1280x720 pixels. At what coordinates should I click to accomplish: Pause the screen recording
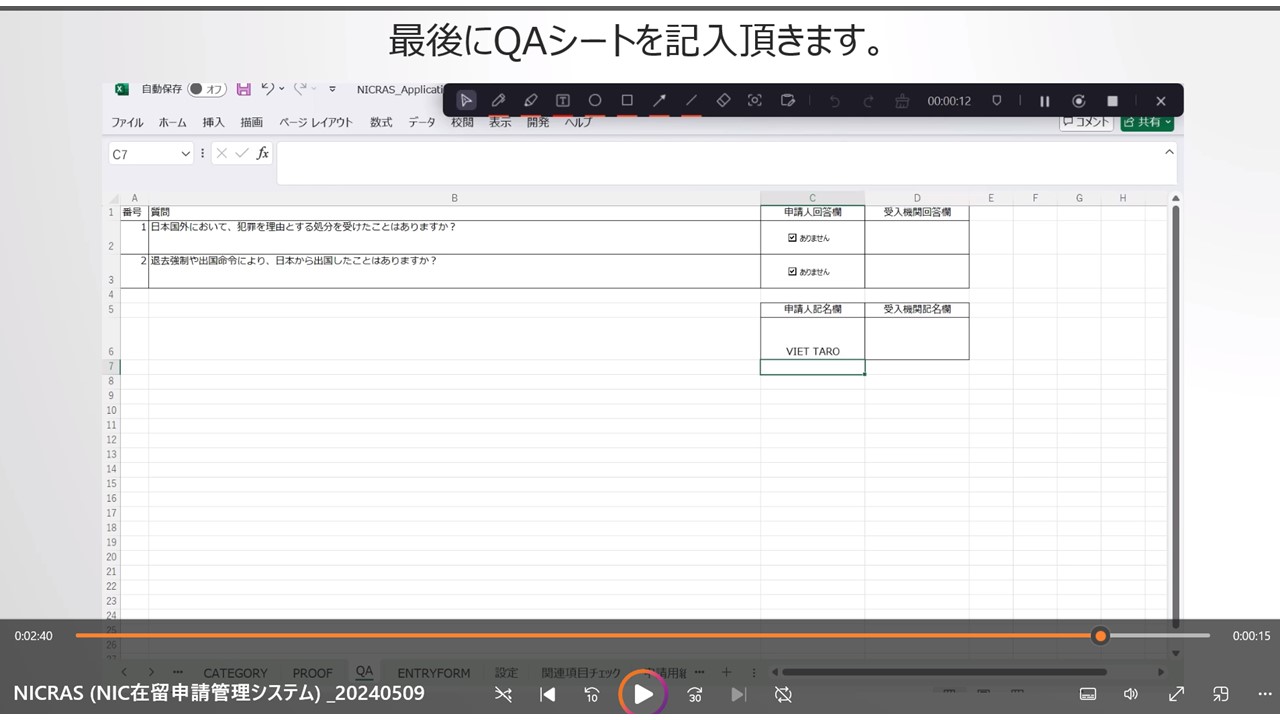[x=1043, y=100]
